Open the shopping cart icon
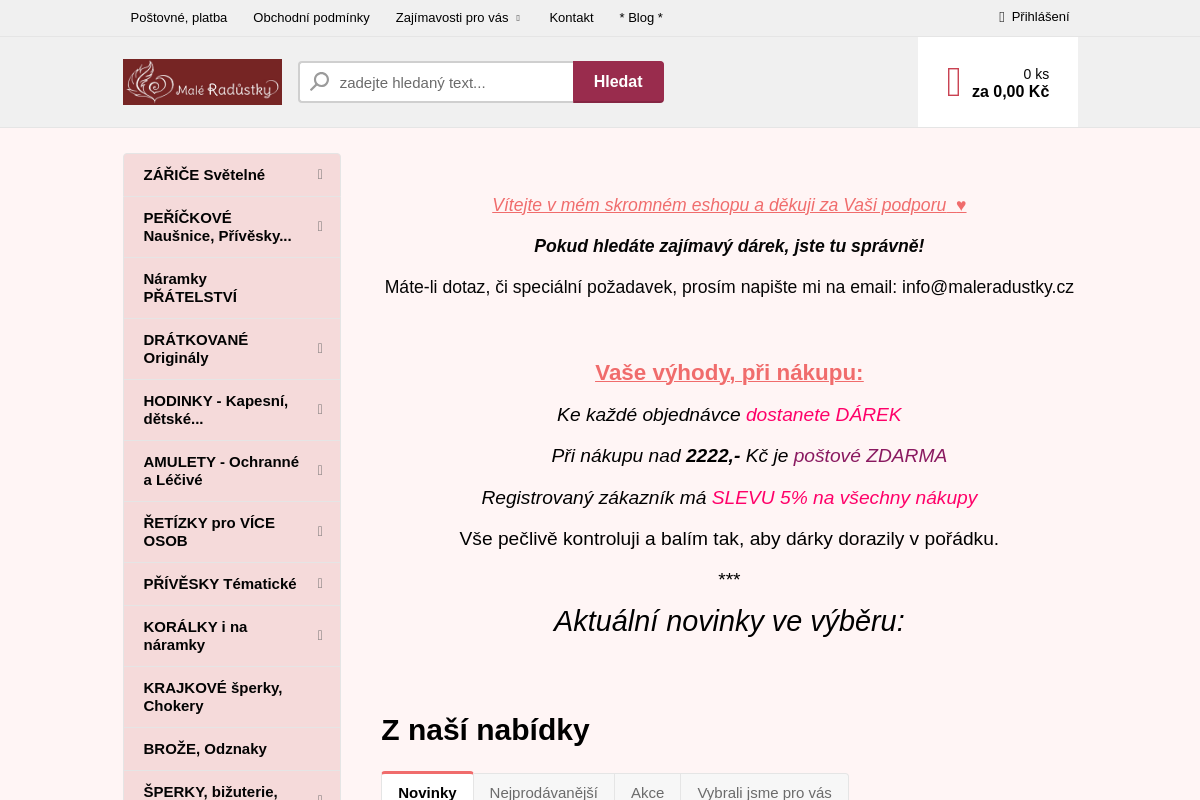The image size is (1200, 800). 951,81
